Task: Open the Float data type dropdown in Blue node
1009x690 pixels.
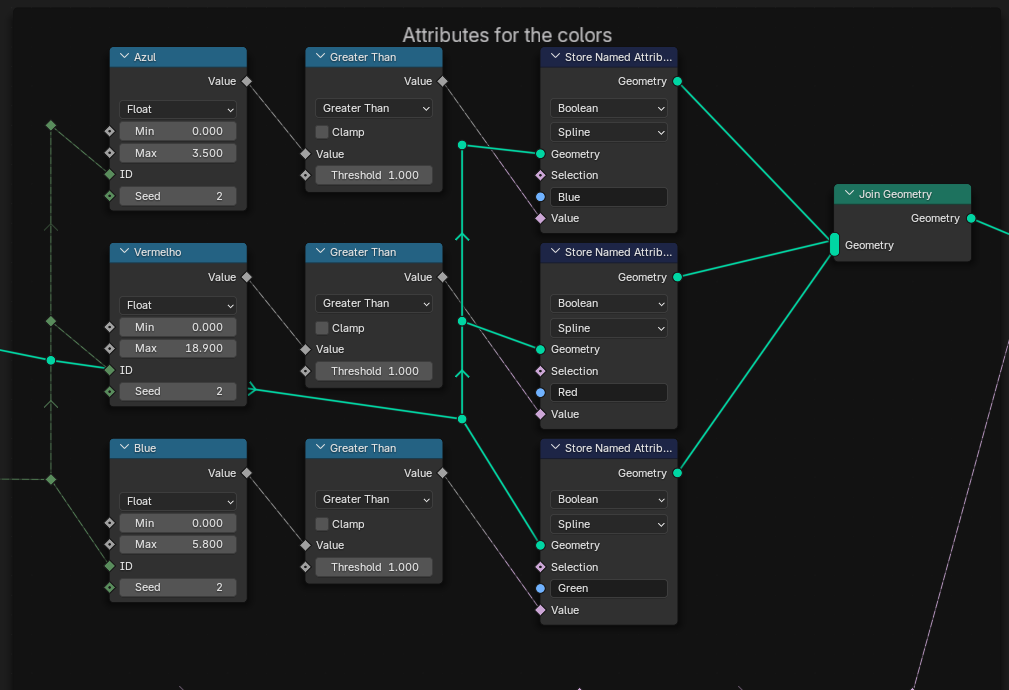Action: pyautogui.click(x=178, y=501)
